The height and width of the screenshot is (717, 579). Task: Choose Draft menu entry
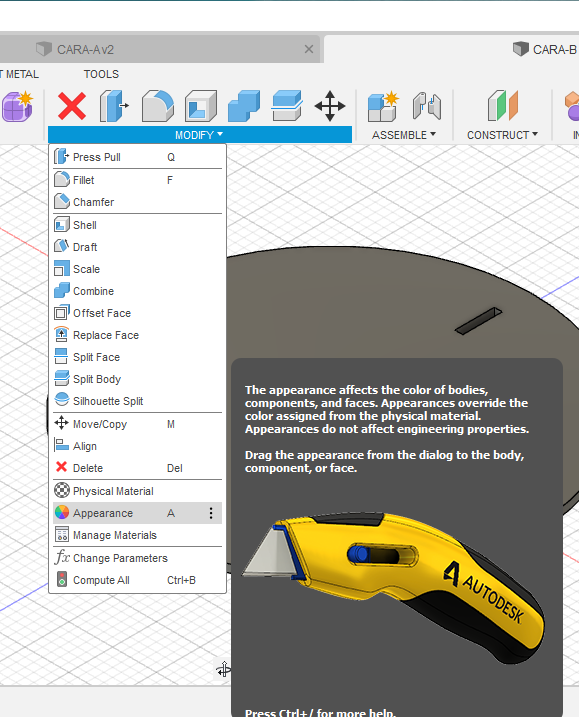tap(137, 246)
